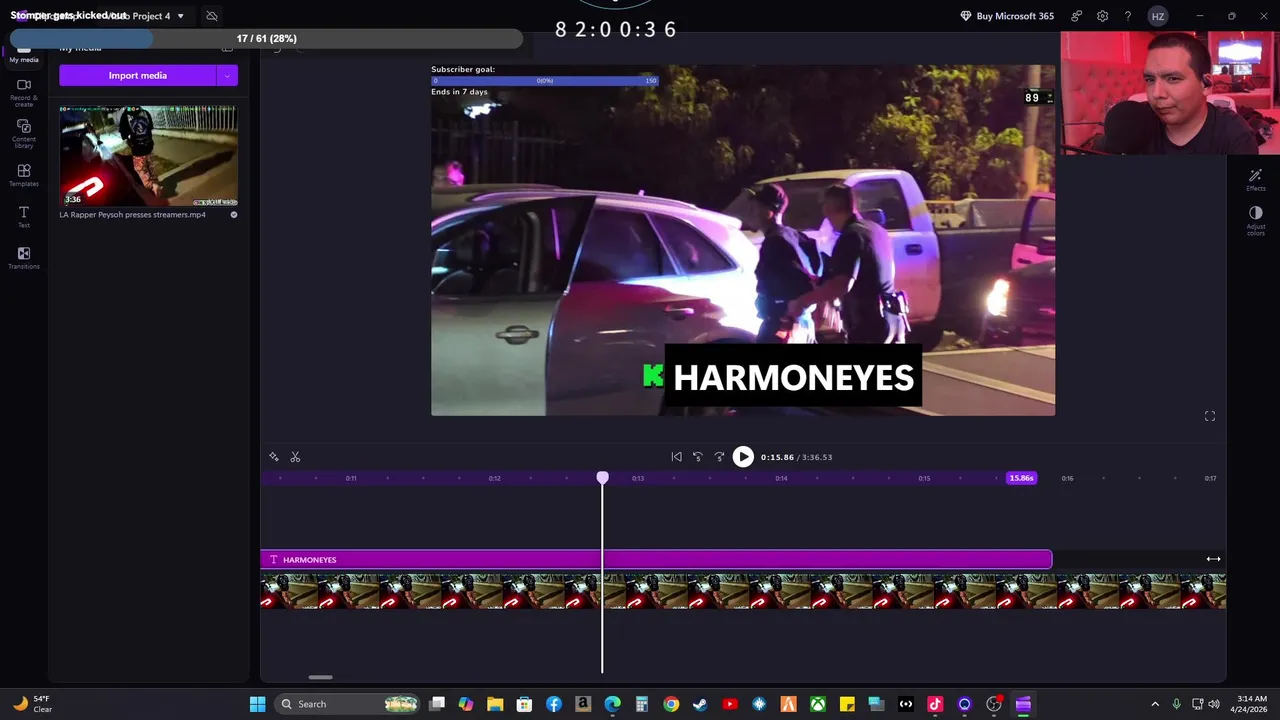Screen dimensions: 1280x720
Task: Open the Windows Start menu
Action: pos(257,704)
